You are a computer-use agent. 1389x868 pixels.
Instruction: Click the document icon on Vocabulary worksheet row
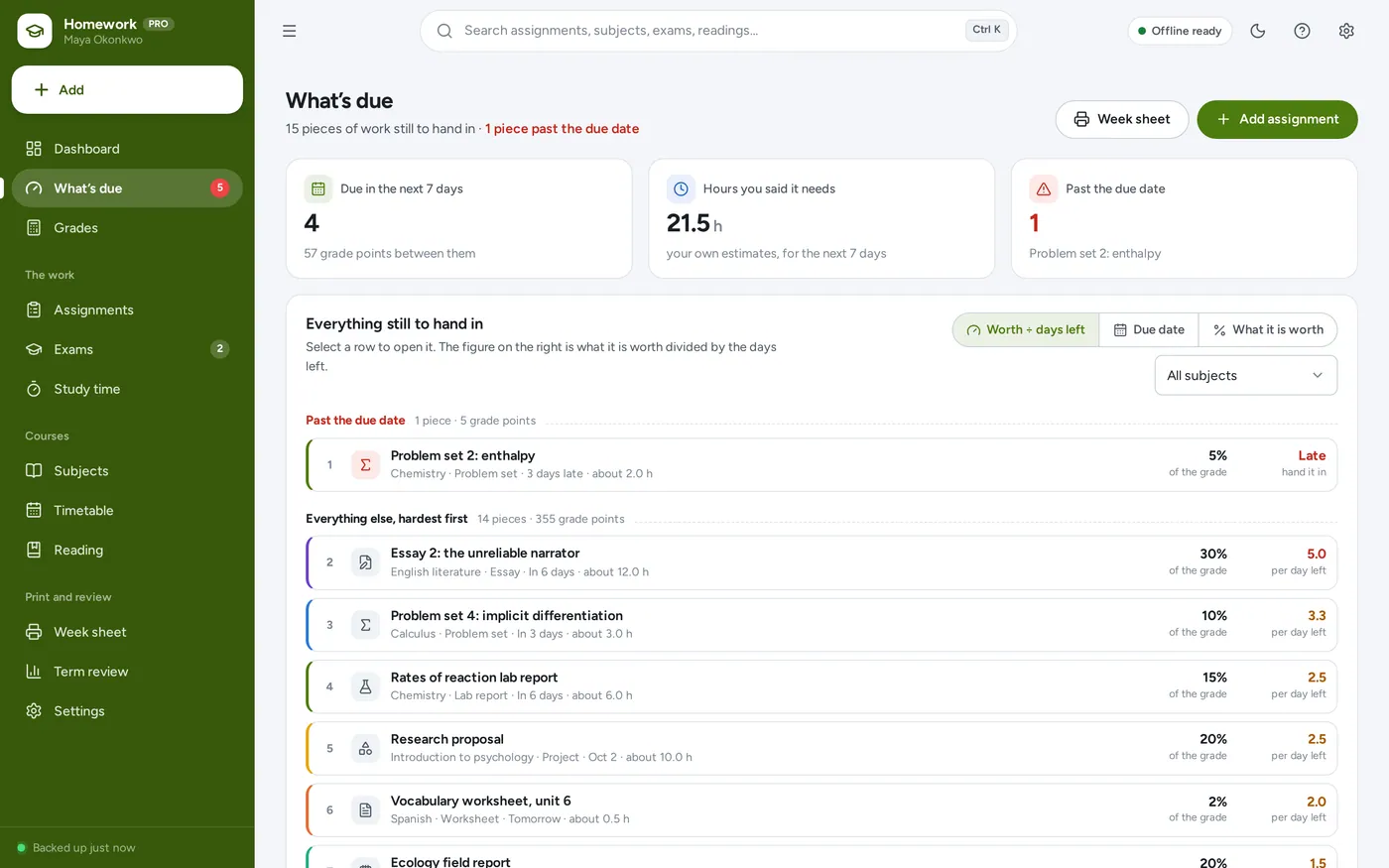pyautogui.click(x=365, y=809)
